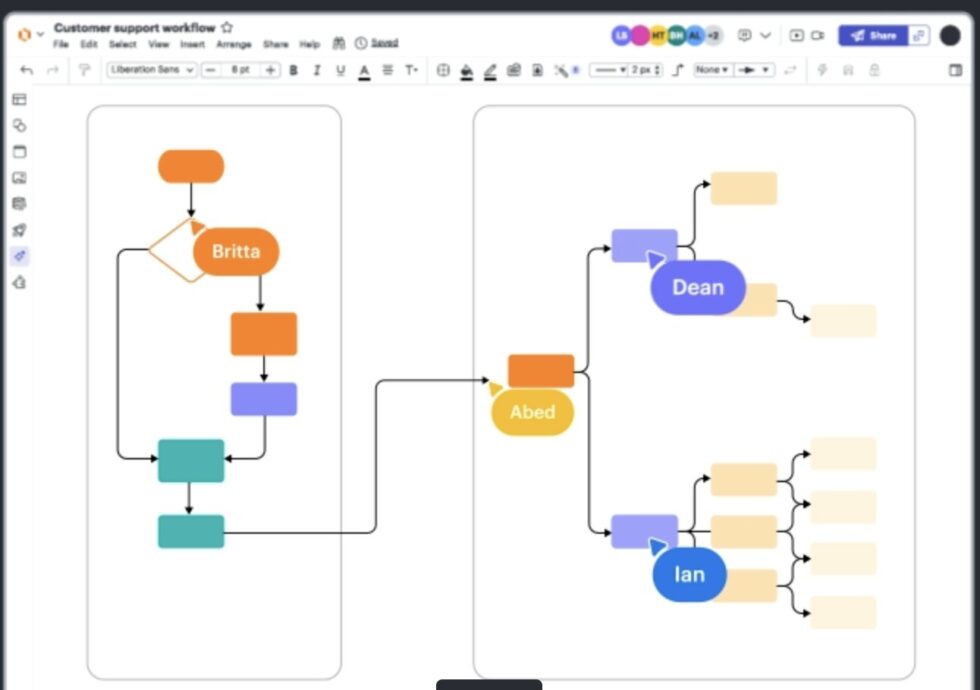Select the Line color tool

(x=492, y=70)
